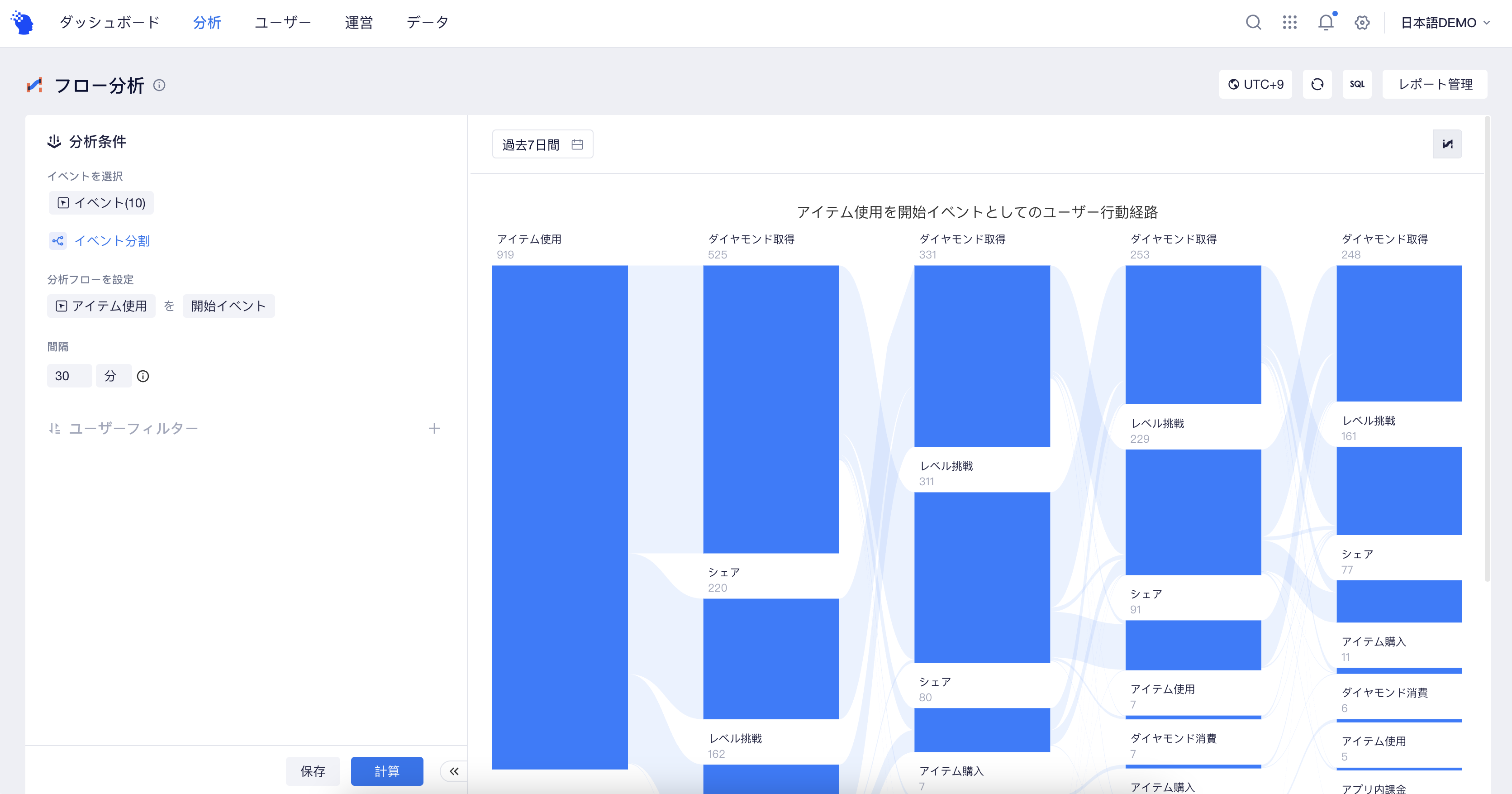Image resolution: width=1512 pixels, height=794 pixels.
Task: Click the interval value field 30
Action: click(69, 376)
